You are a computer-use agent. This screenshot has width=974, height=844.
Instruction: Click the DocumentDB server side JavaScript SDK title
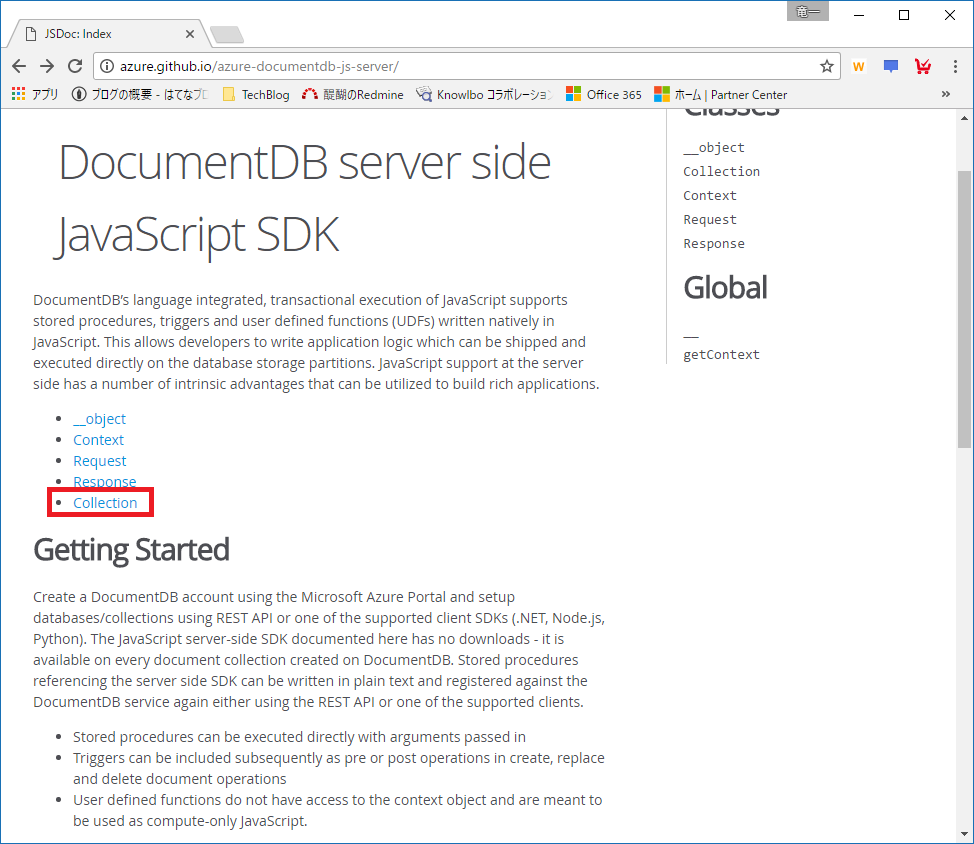[304, 199]
